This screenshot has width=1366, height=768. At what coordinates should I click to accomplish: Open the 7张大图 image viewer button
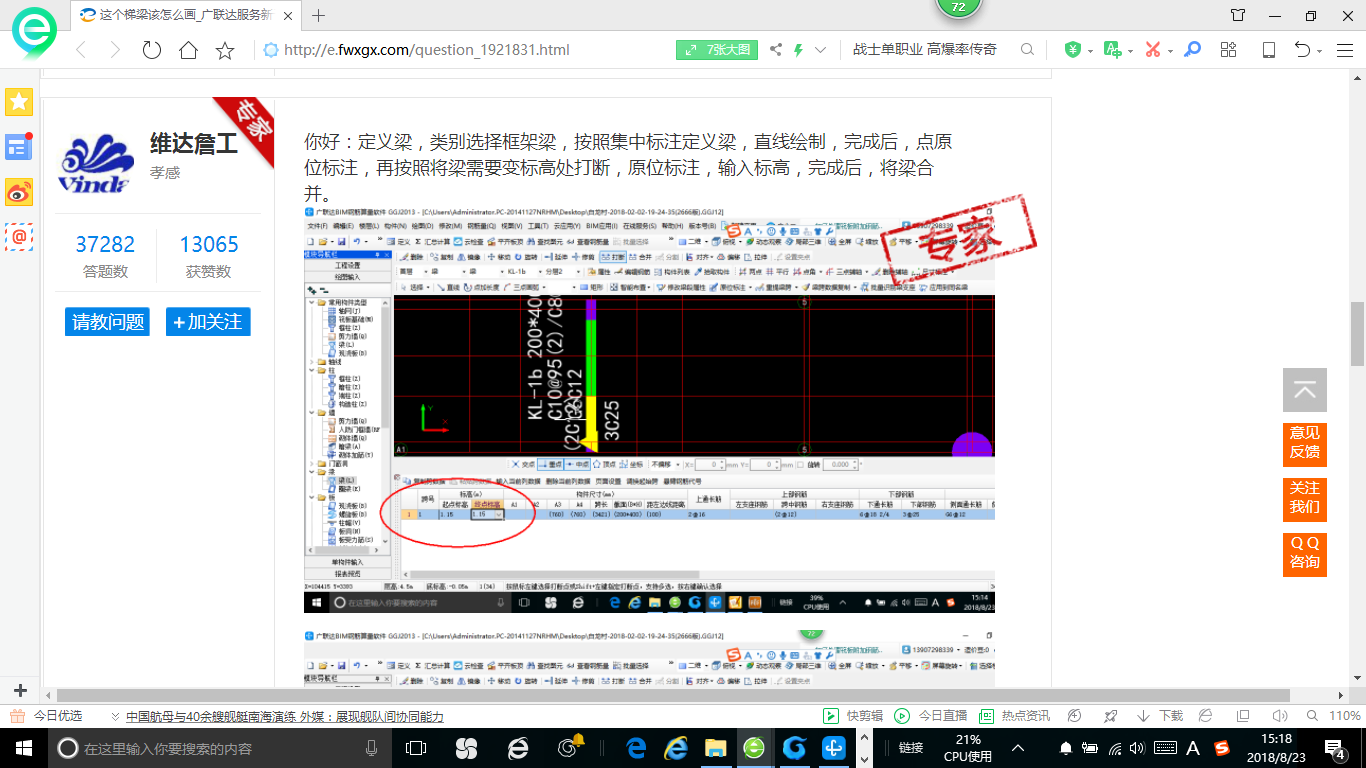point(717,50)
